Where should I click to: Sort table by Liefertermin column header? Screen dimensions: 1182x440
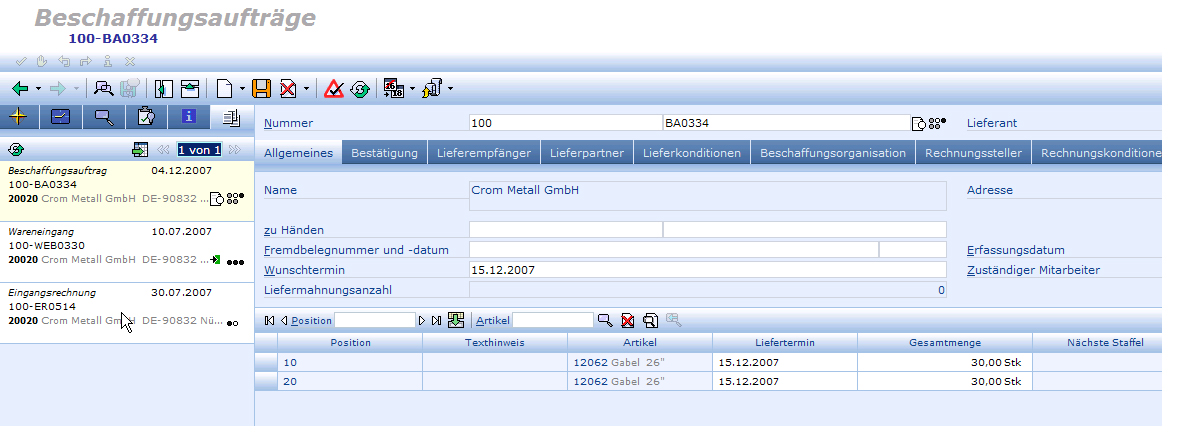[x=785, y=343]
